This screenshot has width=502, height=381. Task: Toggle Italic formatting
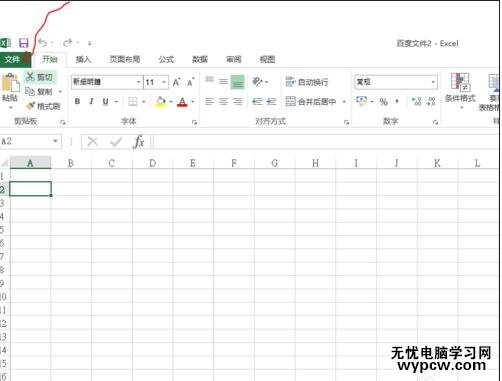[91, 101]
